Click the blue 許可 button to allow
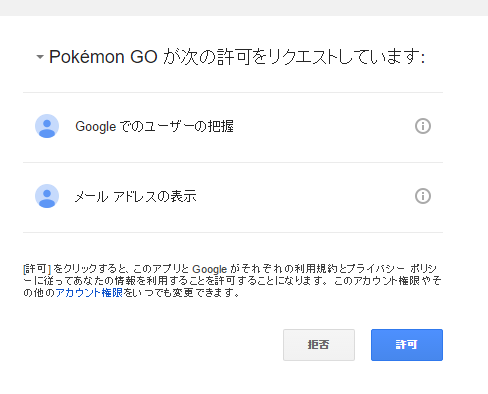The width and height of the screenshot is (488, 394). click(x=407, y=345)
